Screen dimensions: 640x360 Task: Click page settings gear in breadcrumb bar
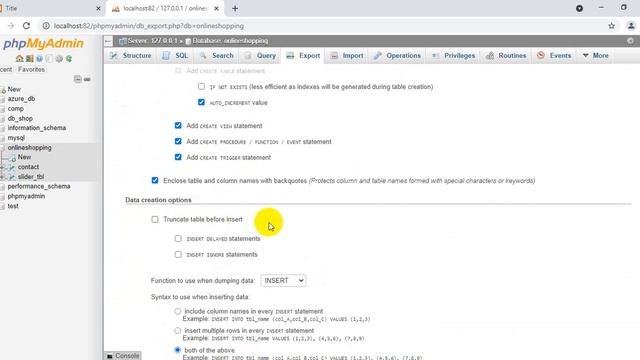pyautogui.click(x=630, y=41)
